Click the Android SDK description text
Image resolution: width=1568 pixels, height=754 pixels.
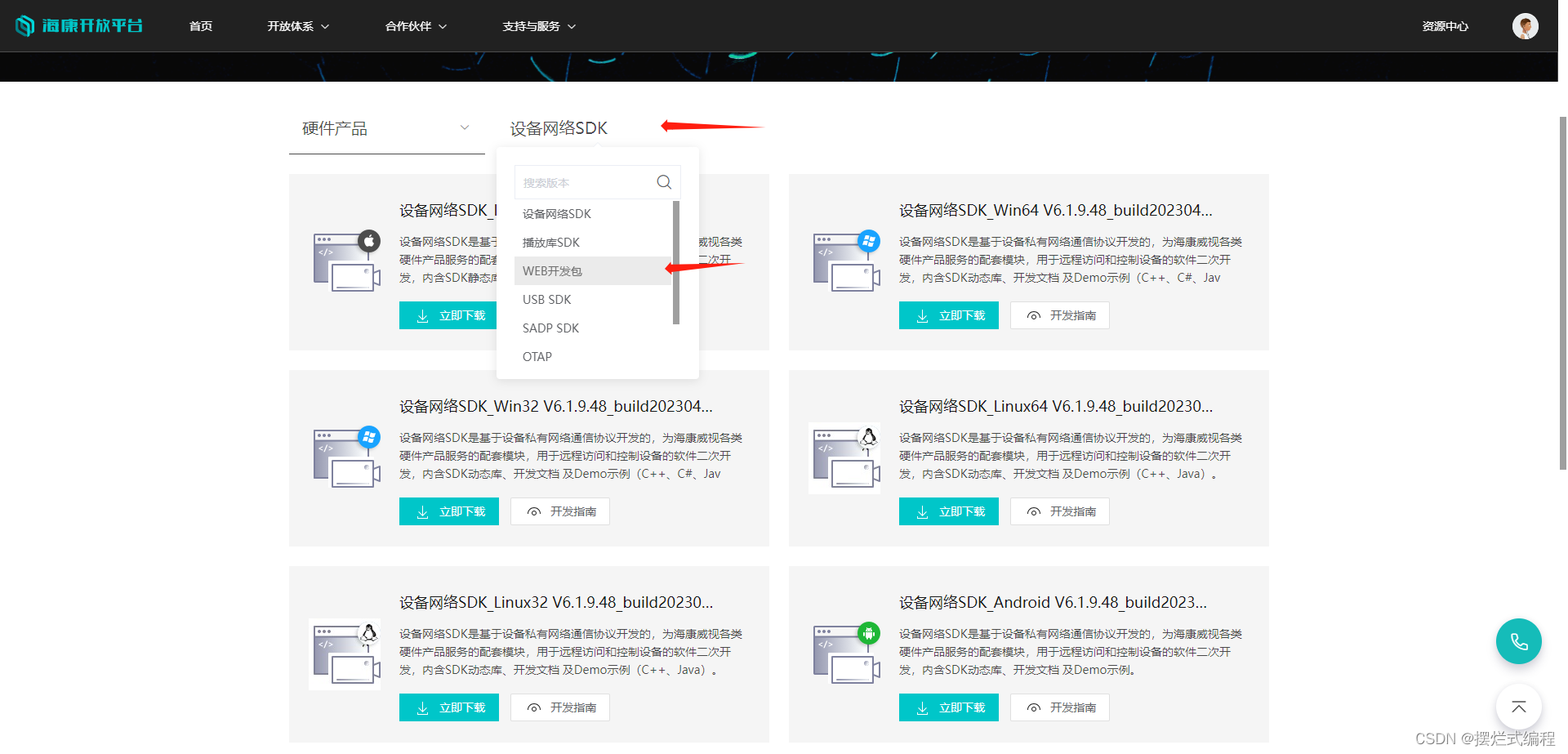[1071, 652]
